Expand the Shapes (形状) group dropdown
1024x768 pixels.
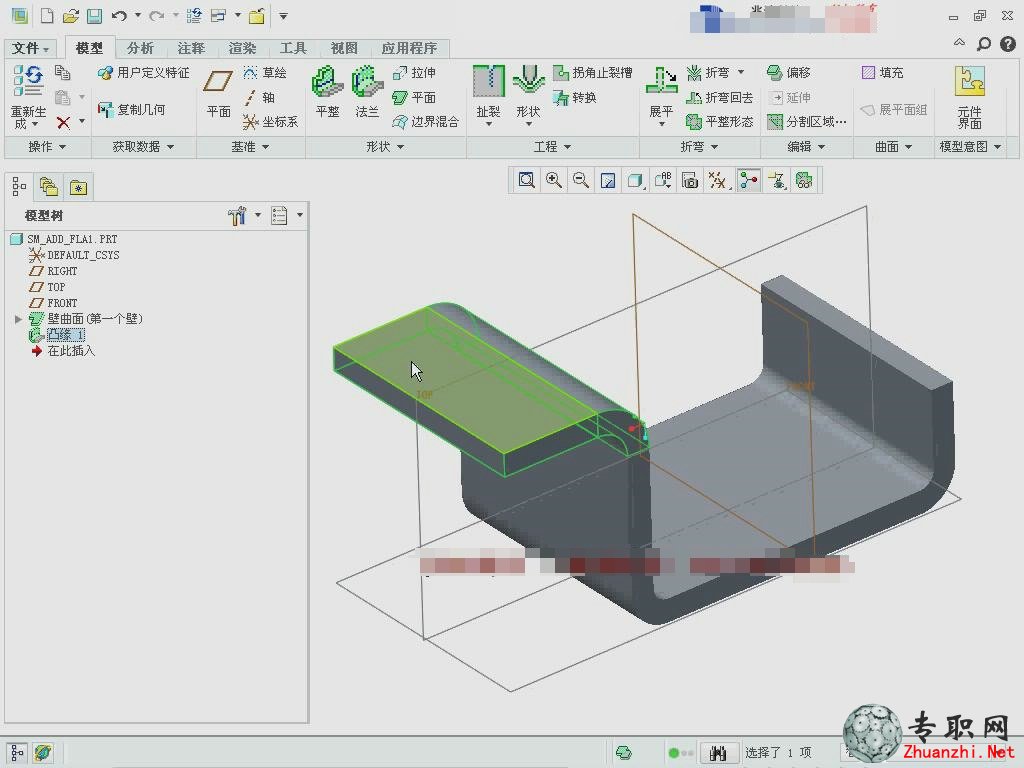click(x=385, y=147)
